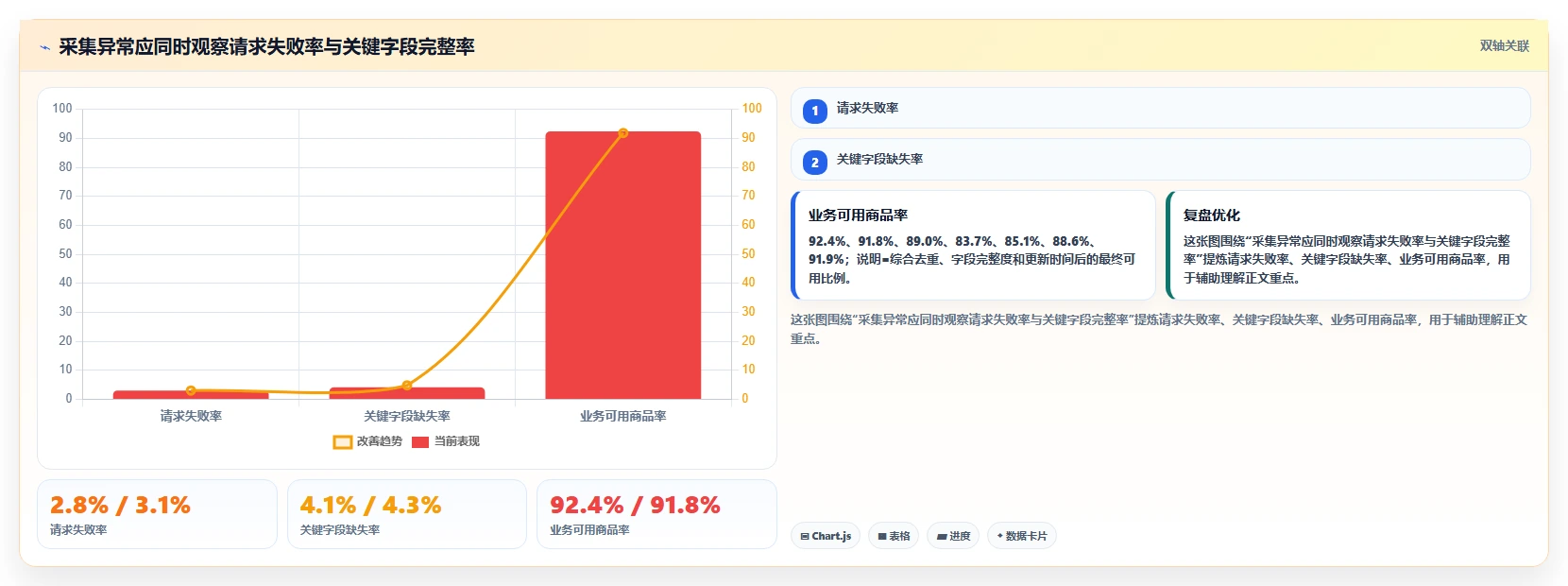
Task: Click the orange 改善趋势 legend swatch
Action: pos(343,442)
